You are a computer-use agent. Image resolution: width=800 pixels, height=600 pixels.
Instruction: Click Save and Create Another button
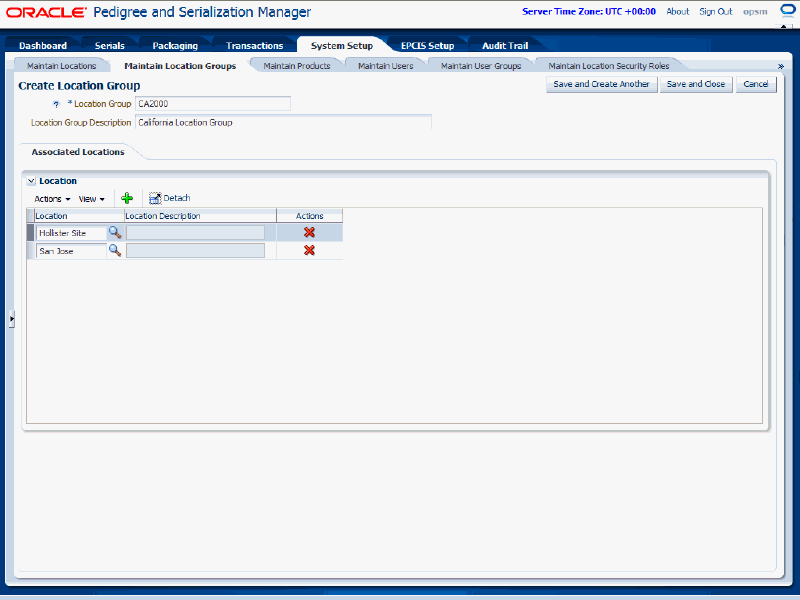[x=602, y=84]
